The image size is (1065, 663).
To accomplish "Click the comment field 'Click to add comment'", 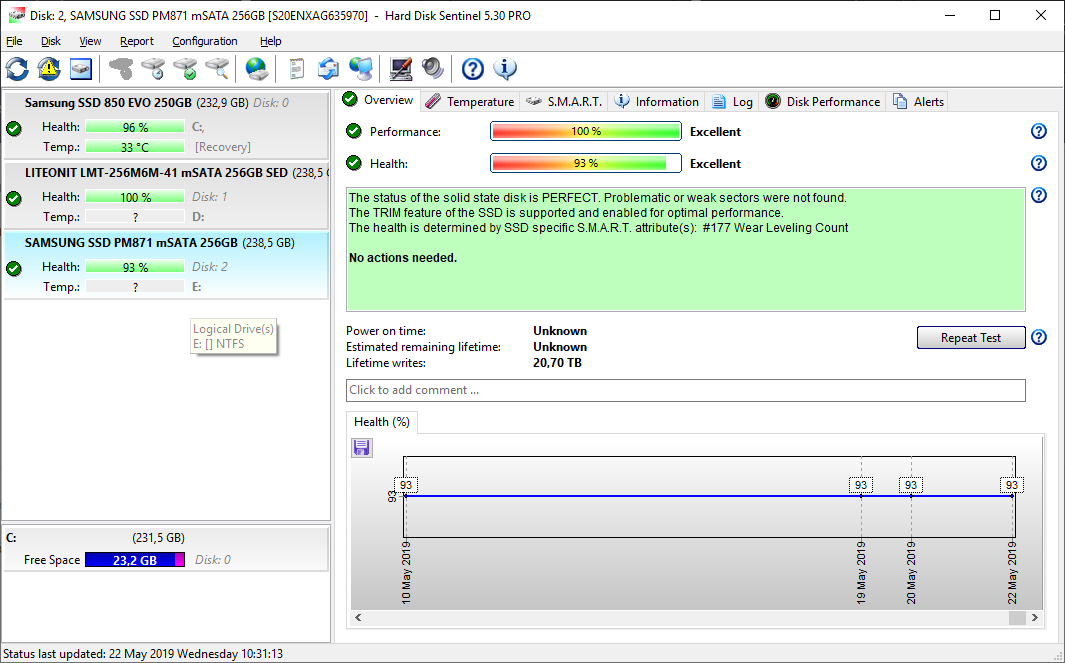I will pyautogui.click(x=685, y=390).
